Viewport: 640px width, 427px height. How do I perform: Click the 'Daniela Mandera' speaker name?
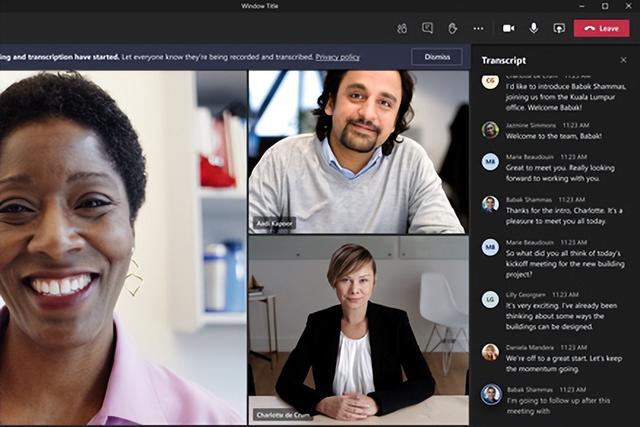(530, 347)
